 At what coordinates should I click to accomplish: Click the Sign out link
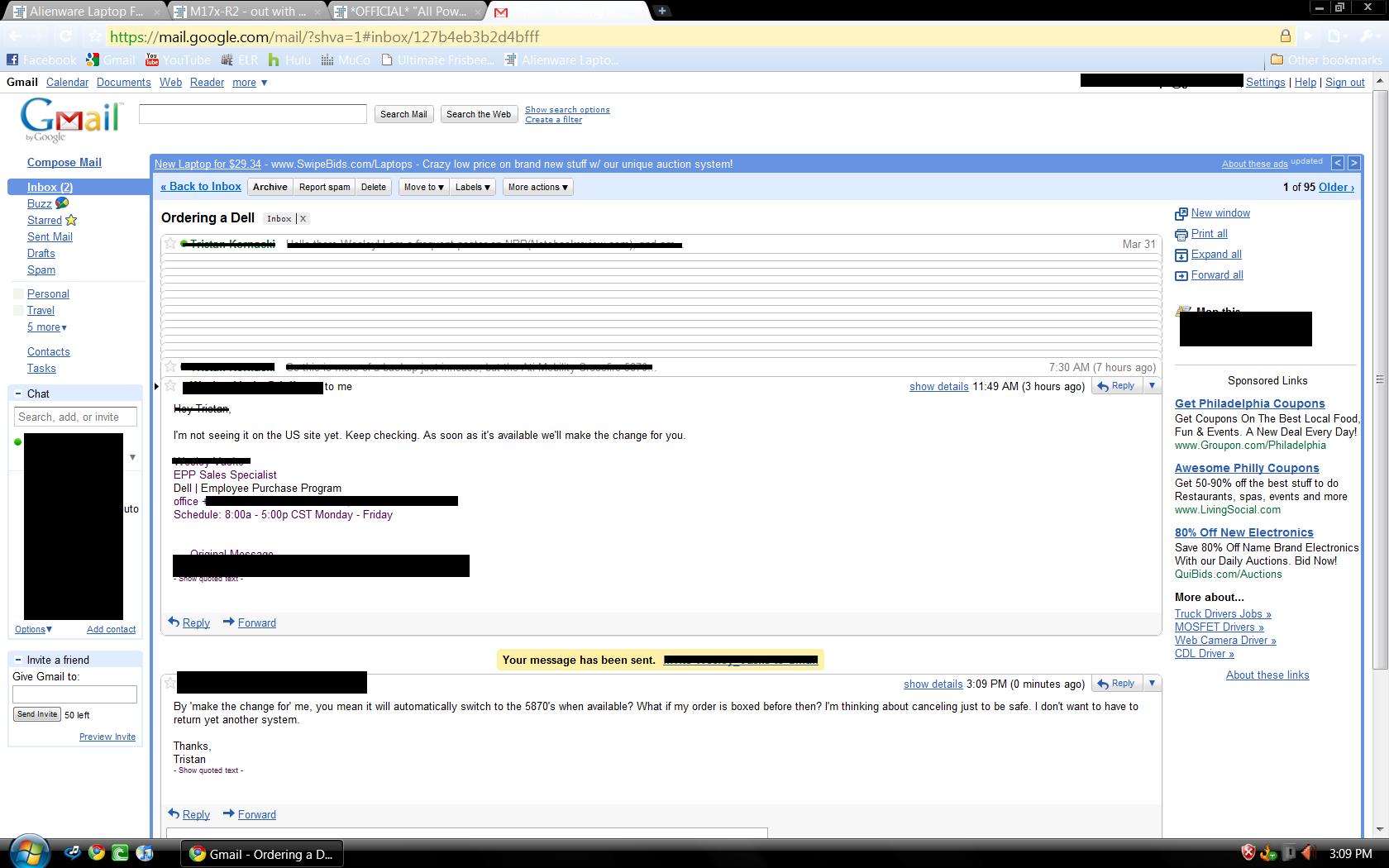pos(1345,82)
